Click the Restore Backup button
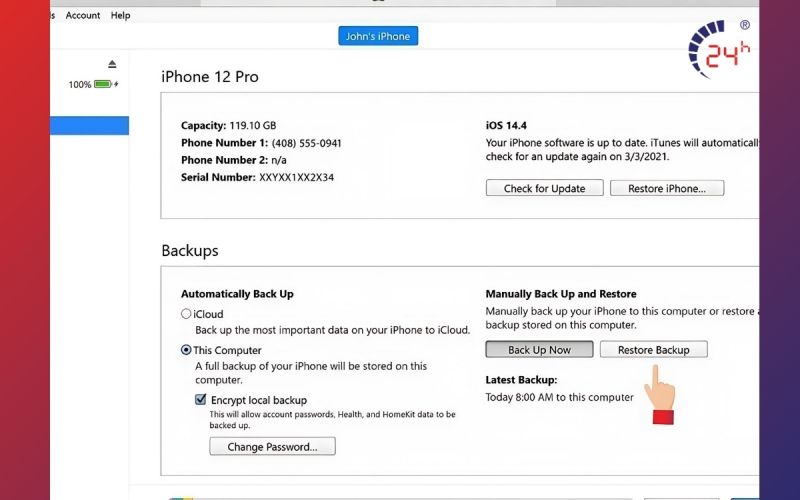Image resolution: width=800 pixels, height=500 pixels. click(654, 349)
